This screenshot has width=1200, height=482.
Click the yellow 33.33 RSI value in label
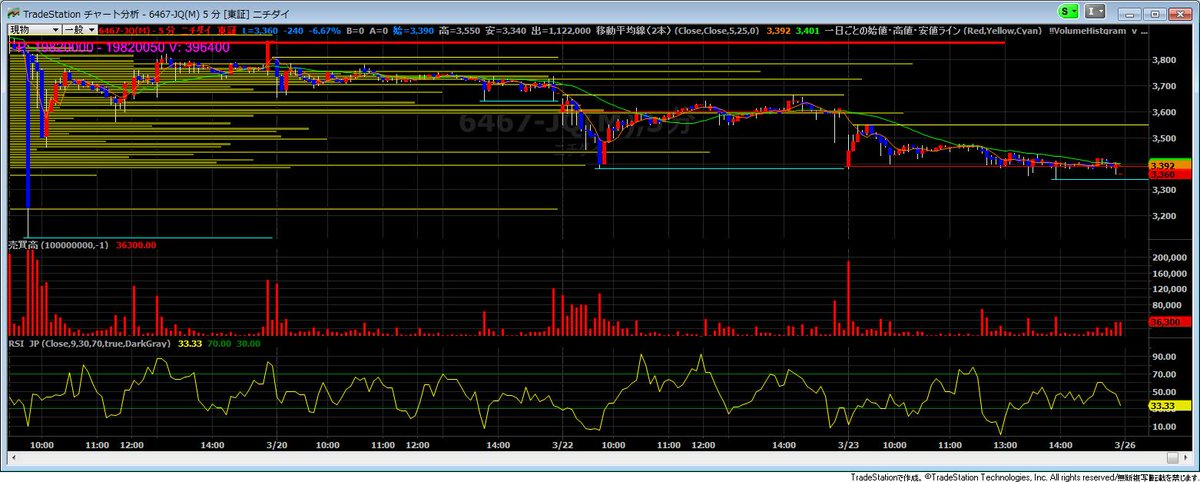[x=191, y=343]
